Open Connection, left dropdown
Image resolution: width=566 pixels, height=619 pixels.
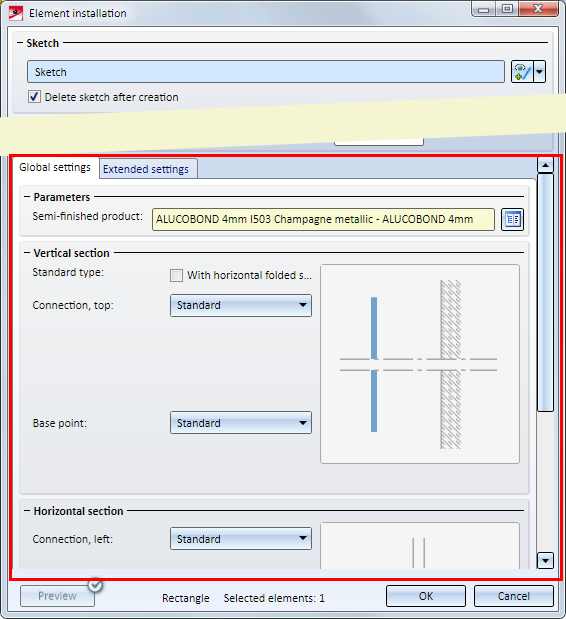[x=241, y=539]
